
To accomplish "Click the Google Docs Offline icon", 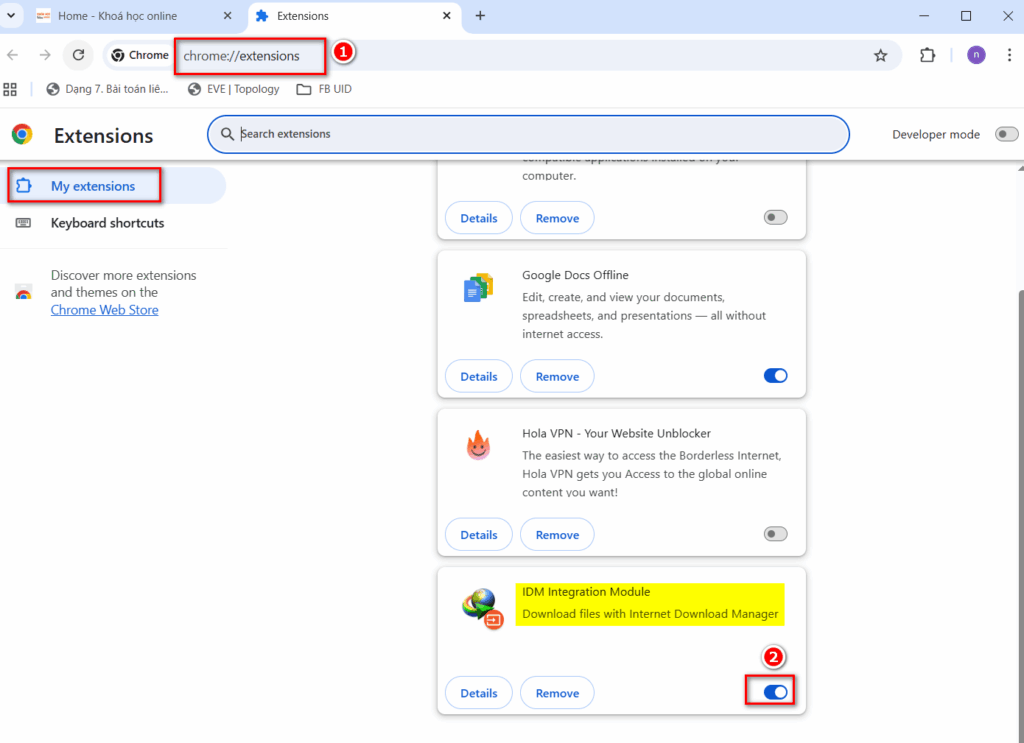I will click(479, 287).
